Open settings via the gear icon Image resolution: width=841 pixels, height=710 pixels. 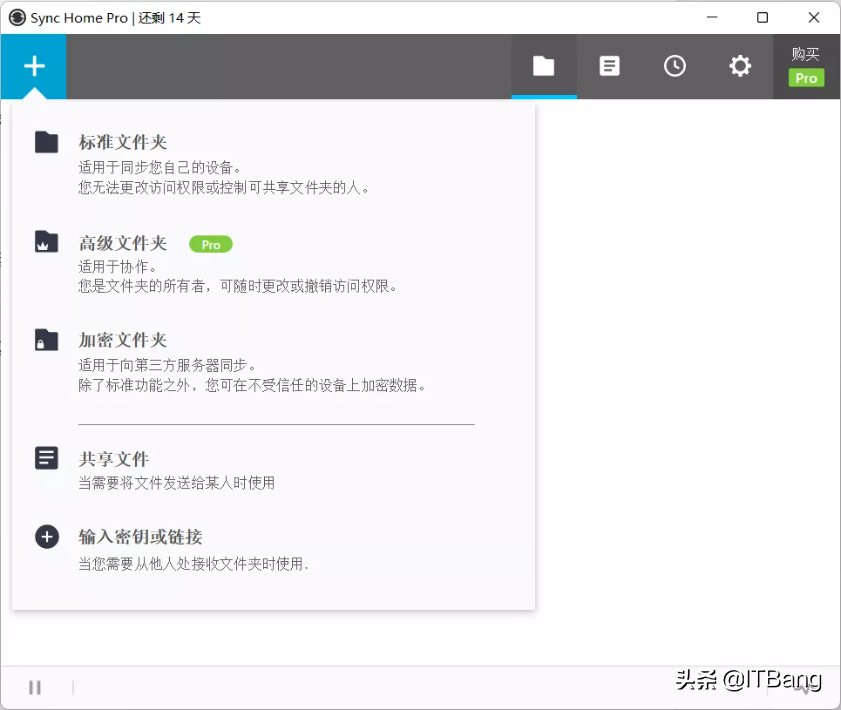(740, 66)
